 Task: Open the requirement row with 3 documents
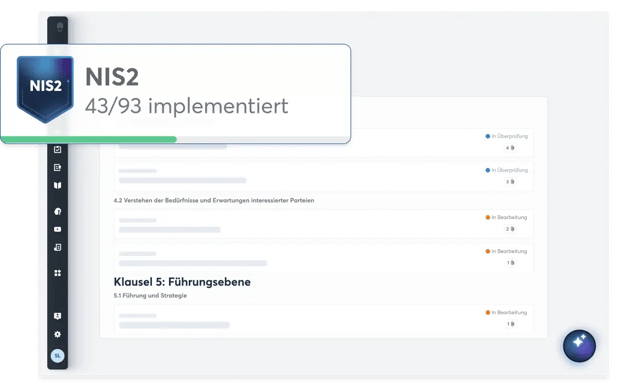point(323,176)
